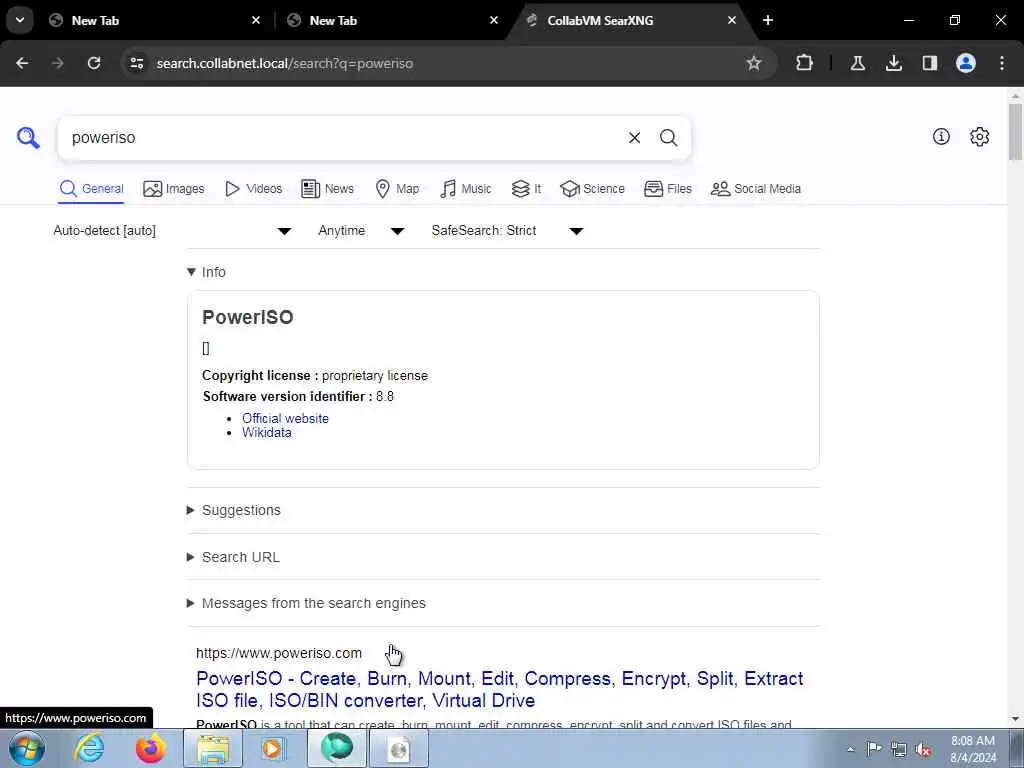The height and width of the screenshot is (768, 1024).
Task: Expand the Search URL section
Action: [233, 557]
